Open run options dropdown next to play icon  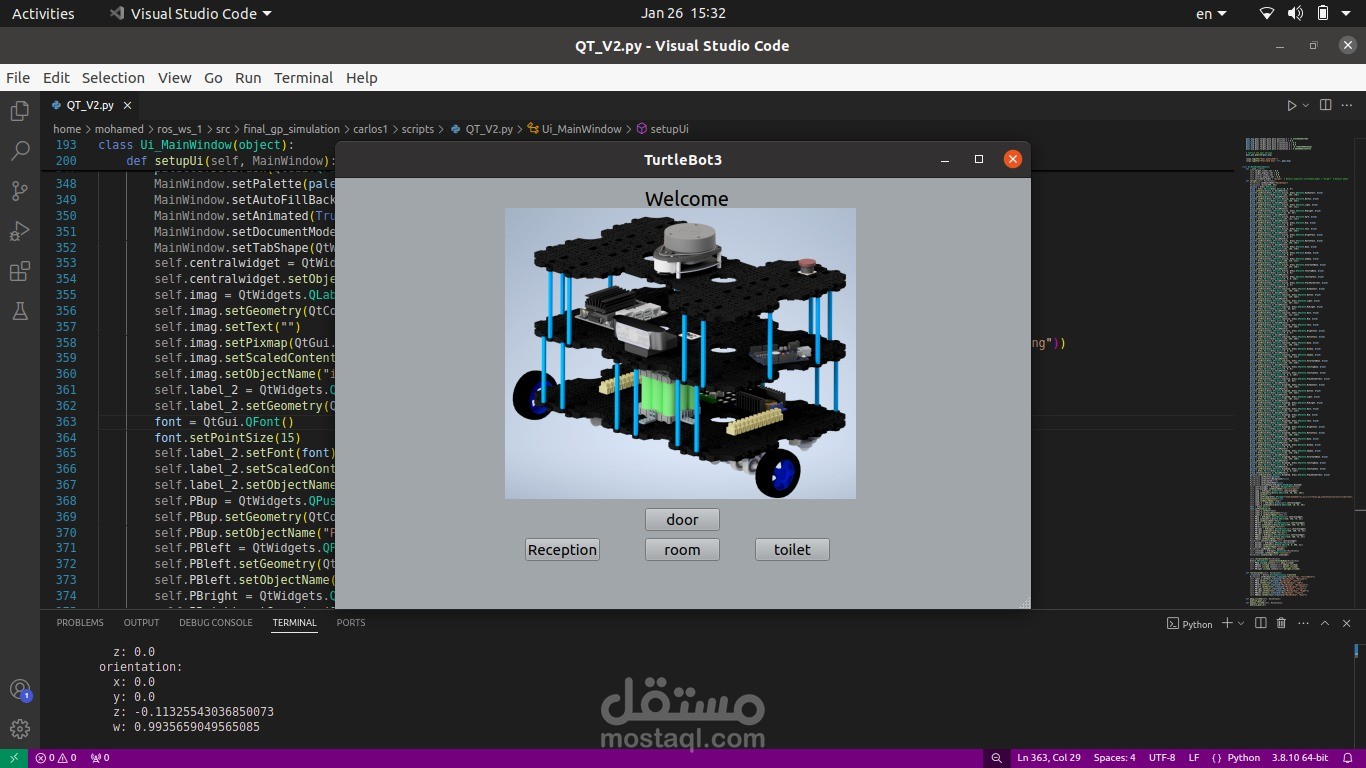(x=1305, y=105)
